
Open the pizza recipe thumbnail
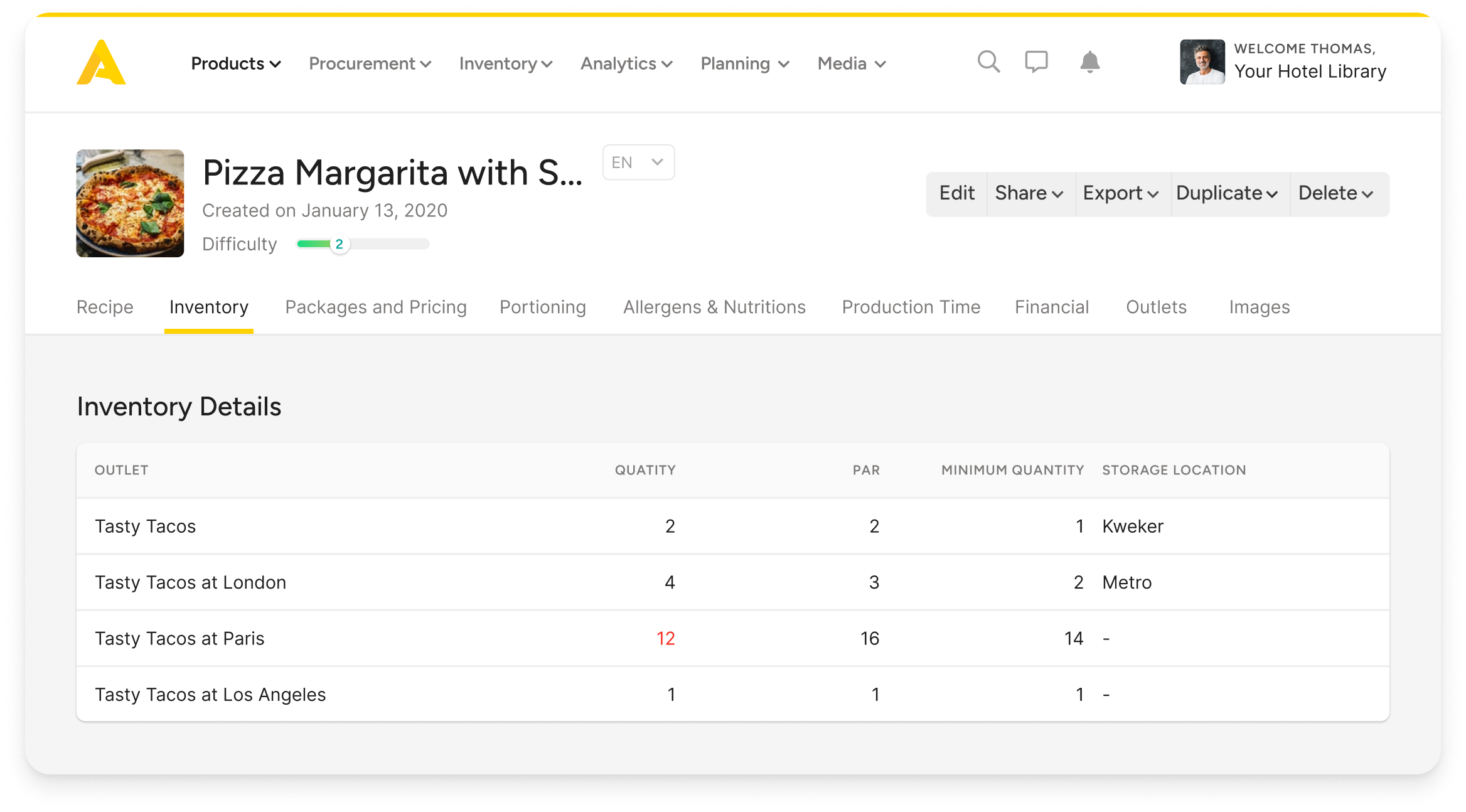click(130, 203)
